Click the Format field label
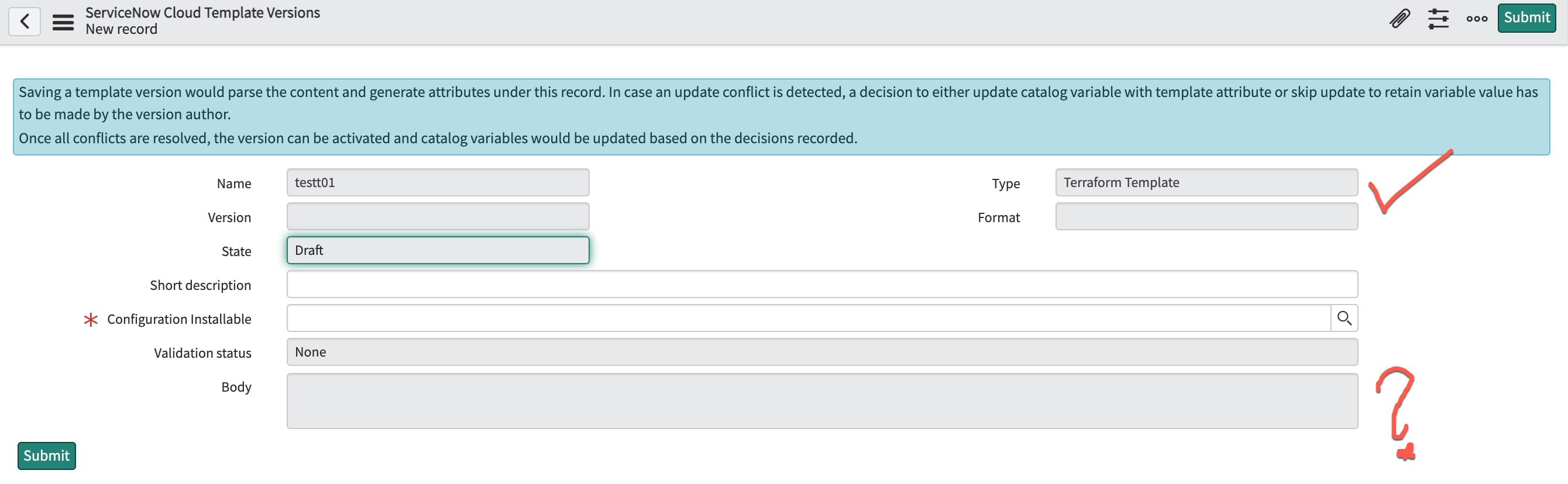The height and width of the screenshot is (484, 1568). 998,217
